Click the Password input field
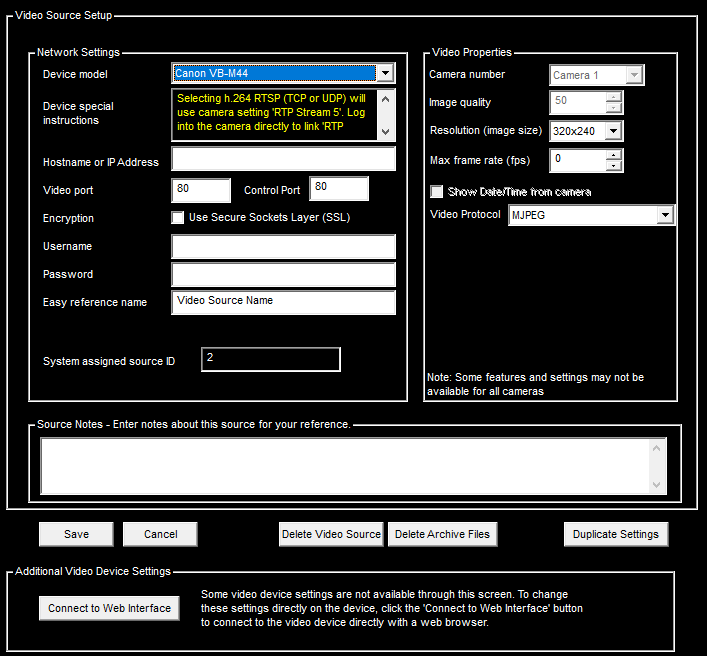The height and width of the screenshot is (656, 707). pos(283,275)
